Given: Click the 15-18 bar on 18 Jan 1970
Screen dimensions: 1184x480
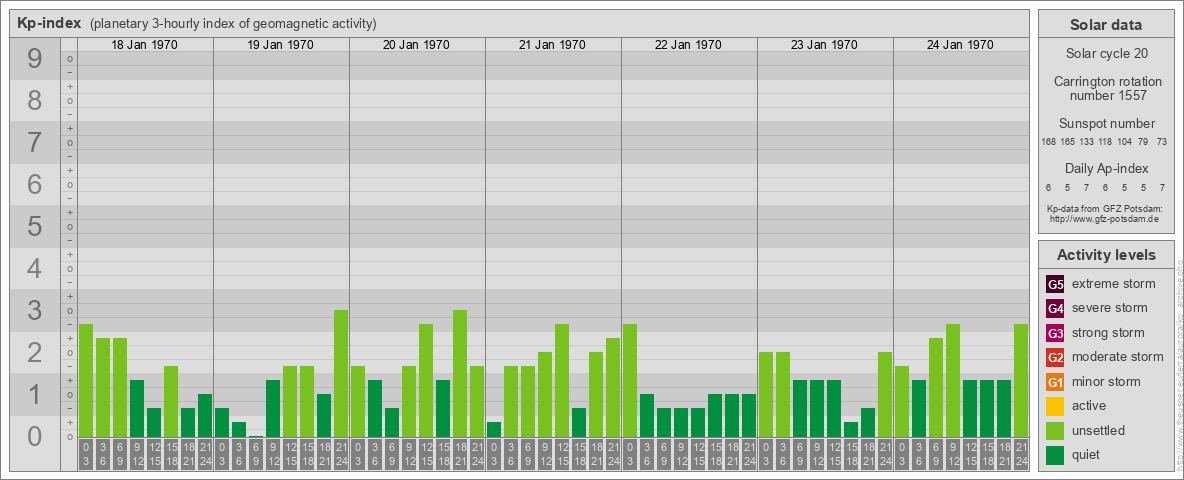Looking at the screenshot, I should coord(171,401).
